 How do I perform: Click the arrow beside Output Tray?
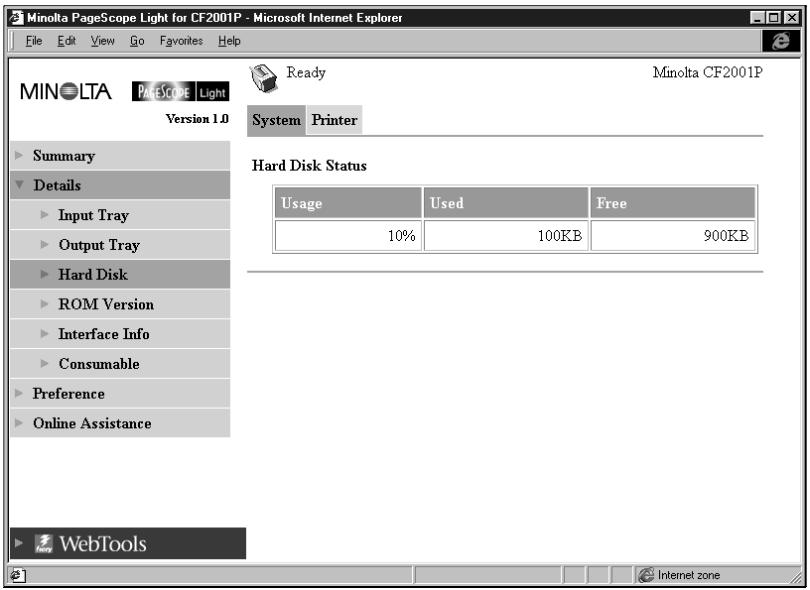pos(44,244)
